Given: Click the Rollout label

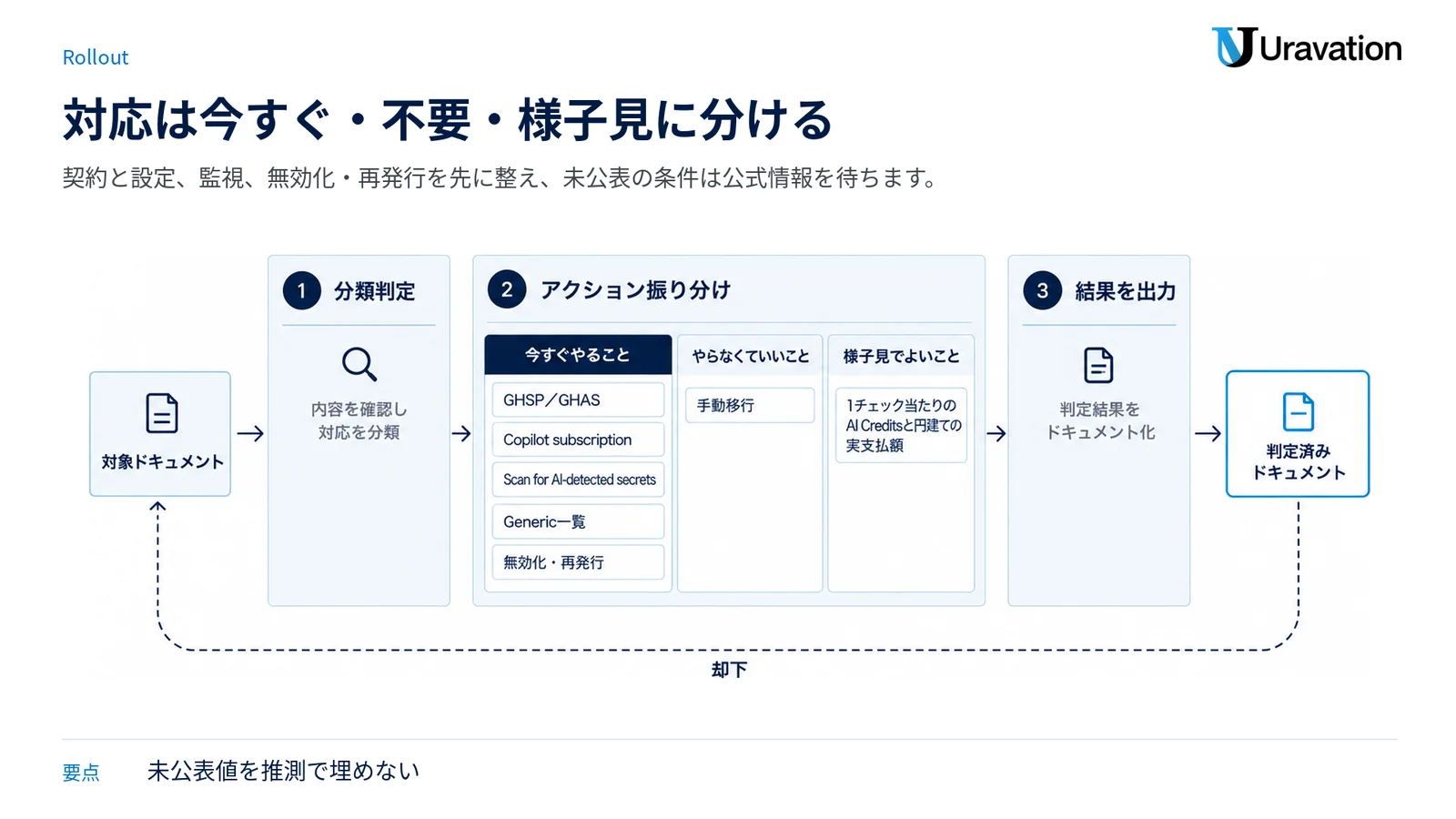Looking at the screenshot, I should pos(96,57).
